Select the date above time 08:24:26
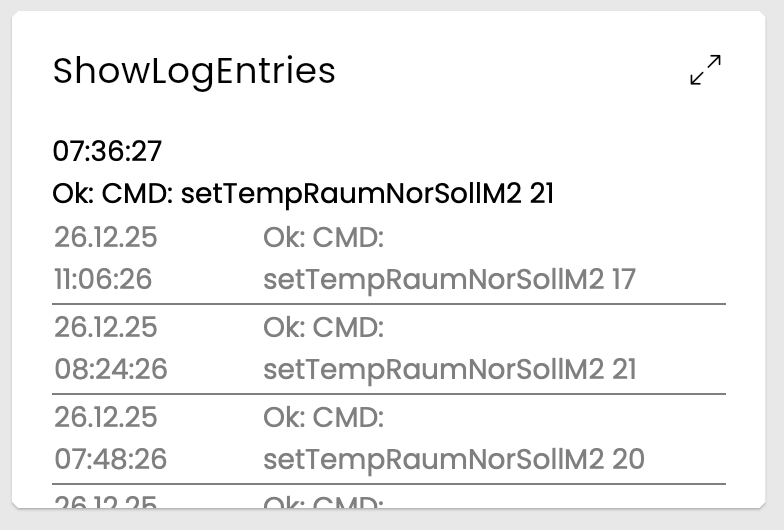The height and width of the screenshot is (530, 784). point(105,328)
